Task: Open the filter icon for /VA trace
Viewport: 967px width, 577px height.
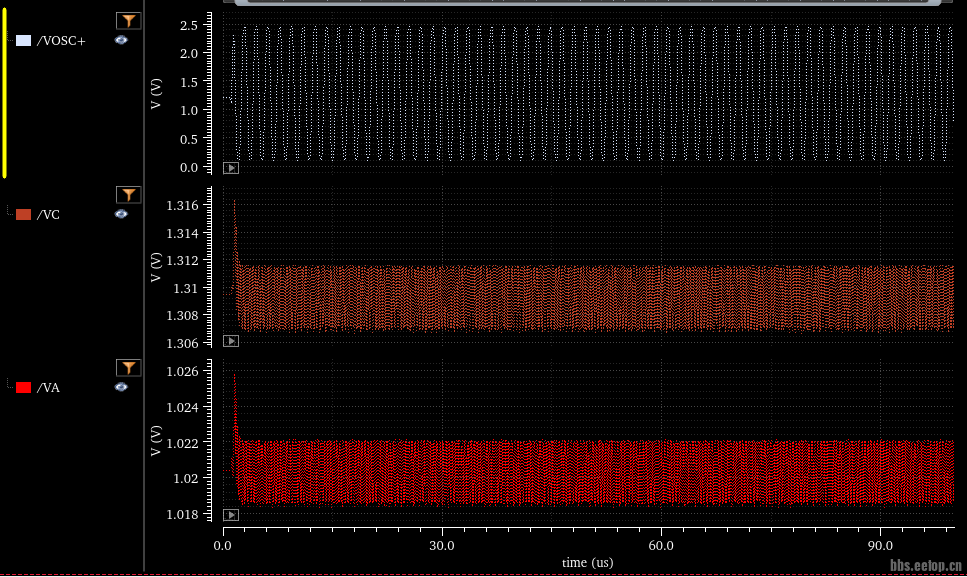Action: pos(128,368)
